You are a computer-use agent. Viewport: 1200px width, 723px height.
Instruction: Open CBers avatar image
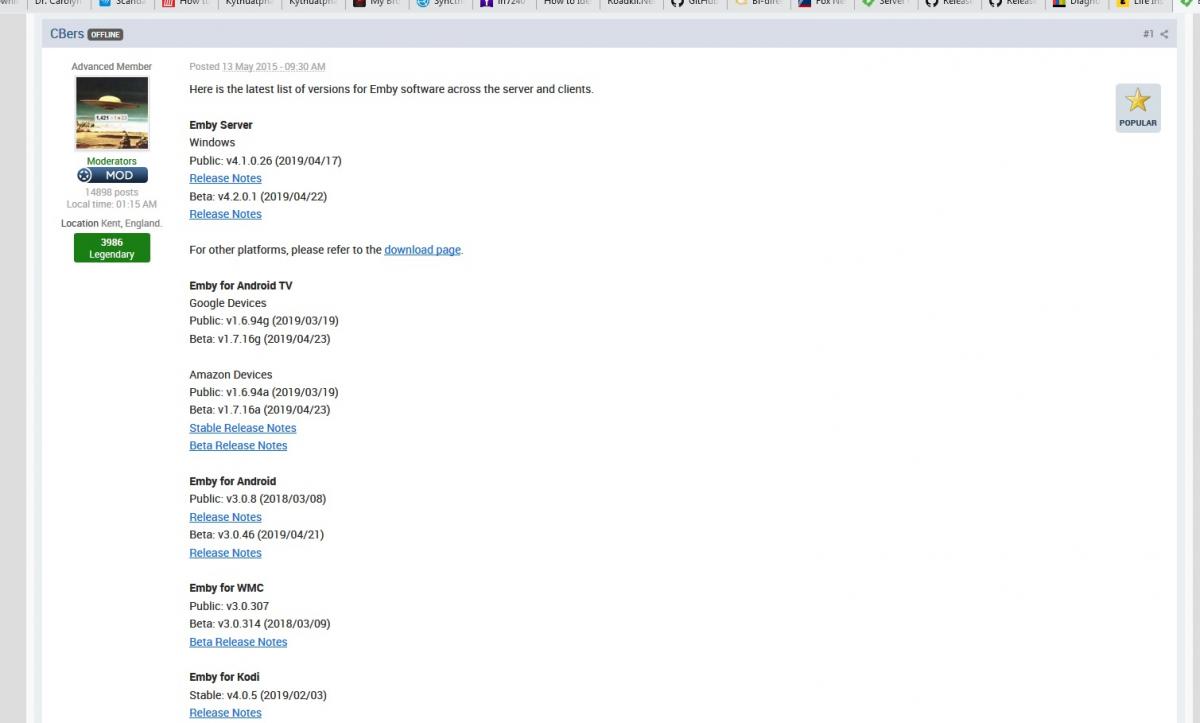pyautogui.click(x=112, y=114)
